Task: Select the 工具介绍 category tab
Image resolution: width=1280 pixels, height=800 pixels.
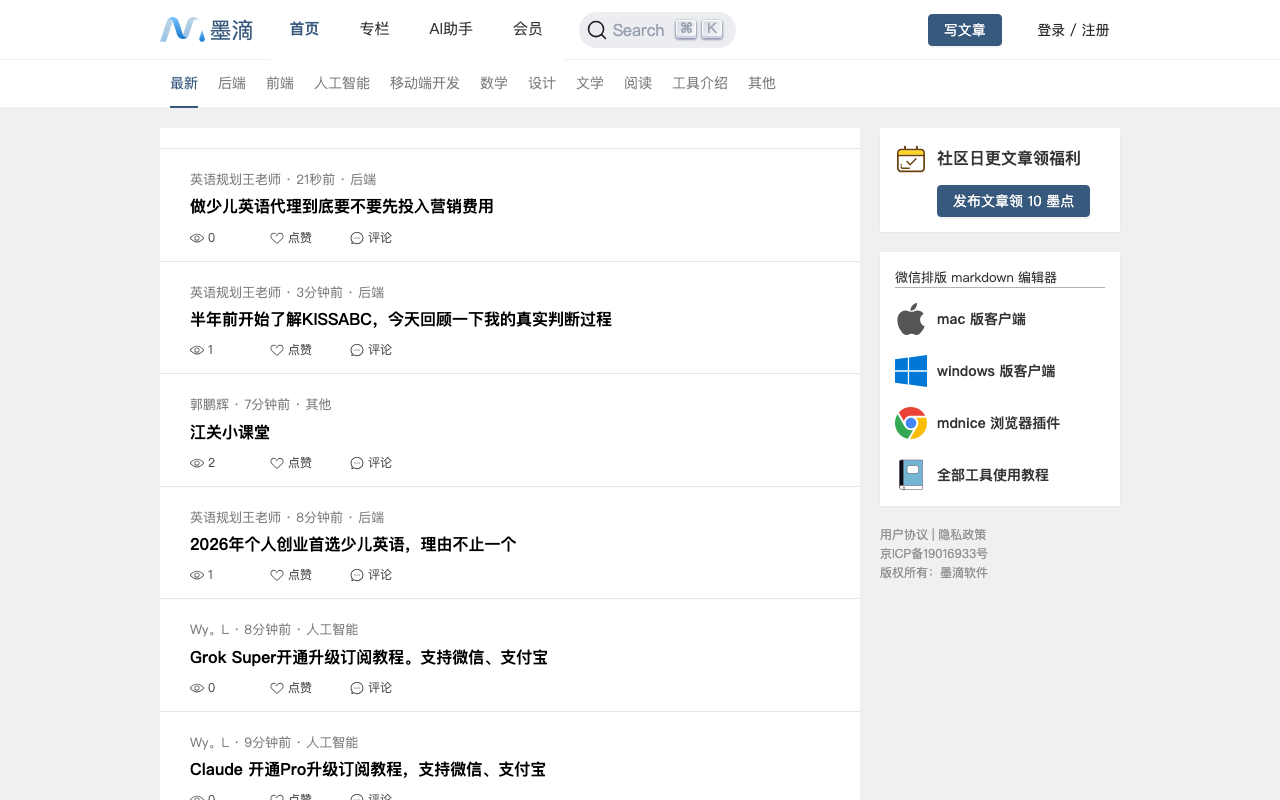Action: click(x=700, y=83)
